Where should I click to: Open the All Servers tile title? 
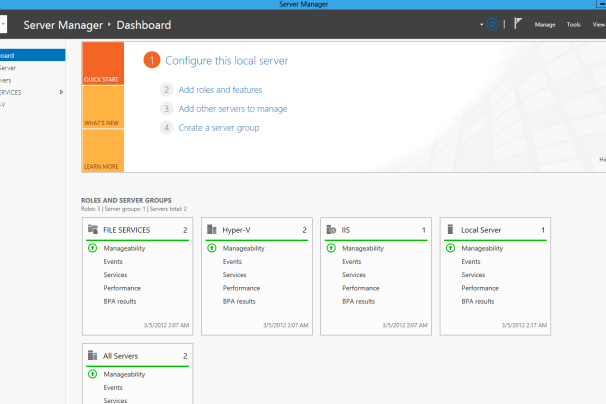point(120,356)
